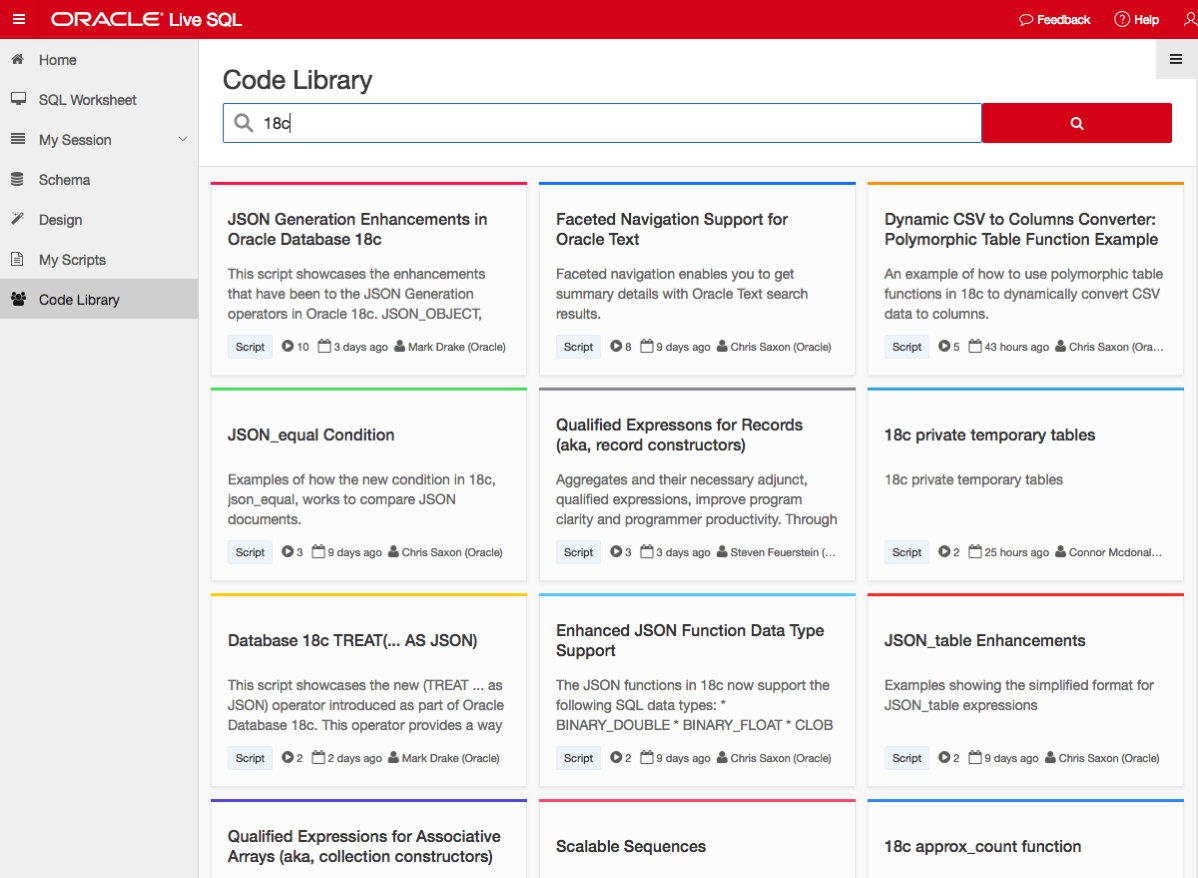Click Script tag on JSON_table Enhancements card
The height and width of the screenshot is (878, 1198).
(x=907, y=758)
